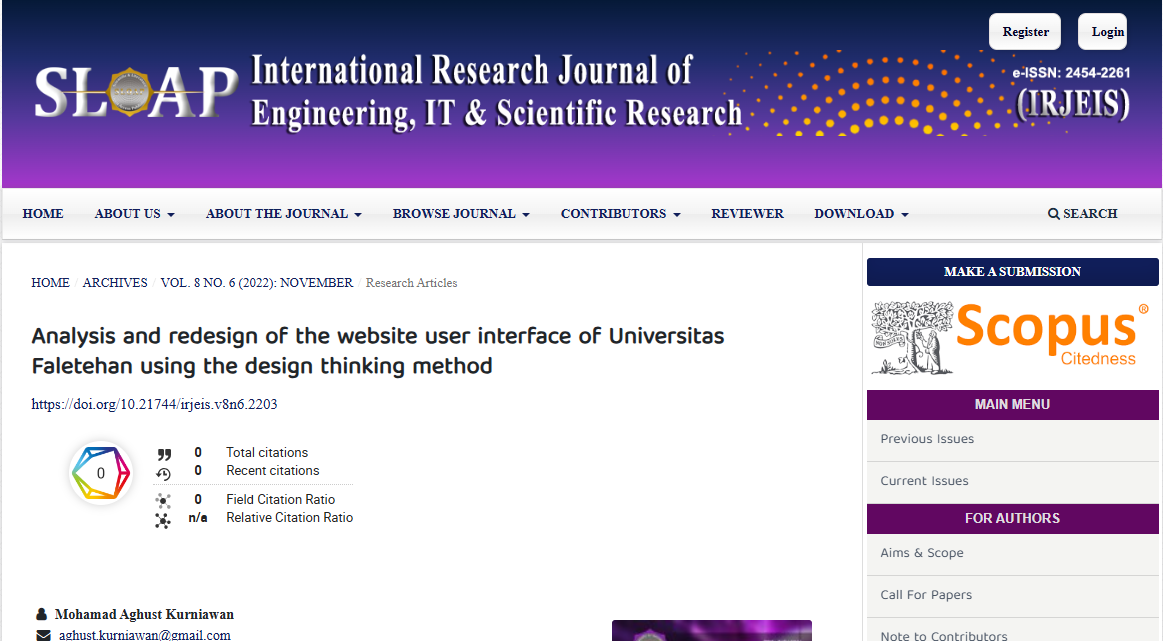
Task: Click the Relative Citation Ratio icon
Action: [x=163, y=520]
